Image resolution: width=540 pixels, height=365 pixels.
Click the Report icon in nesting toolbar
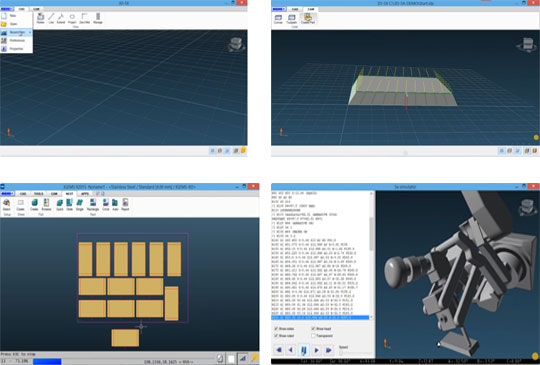coord(125,205)
